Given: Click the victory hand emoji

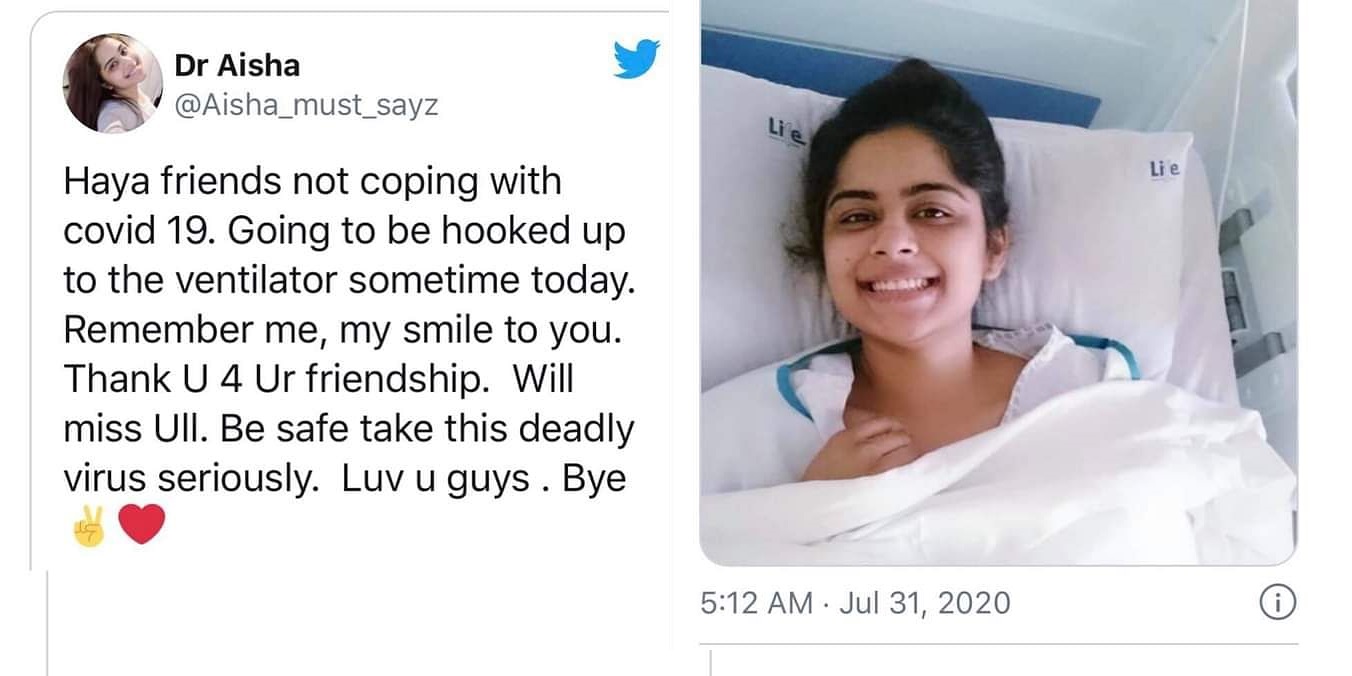Looking at the screenshot, I should click(89, 525).
